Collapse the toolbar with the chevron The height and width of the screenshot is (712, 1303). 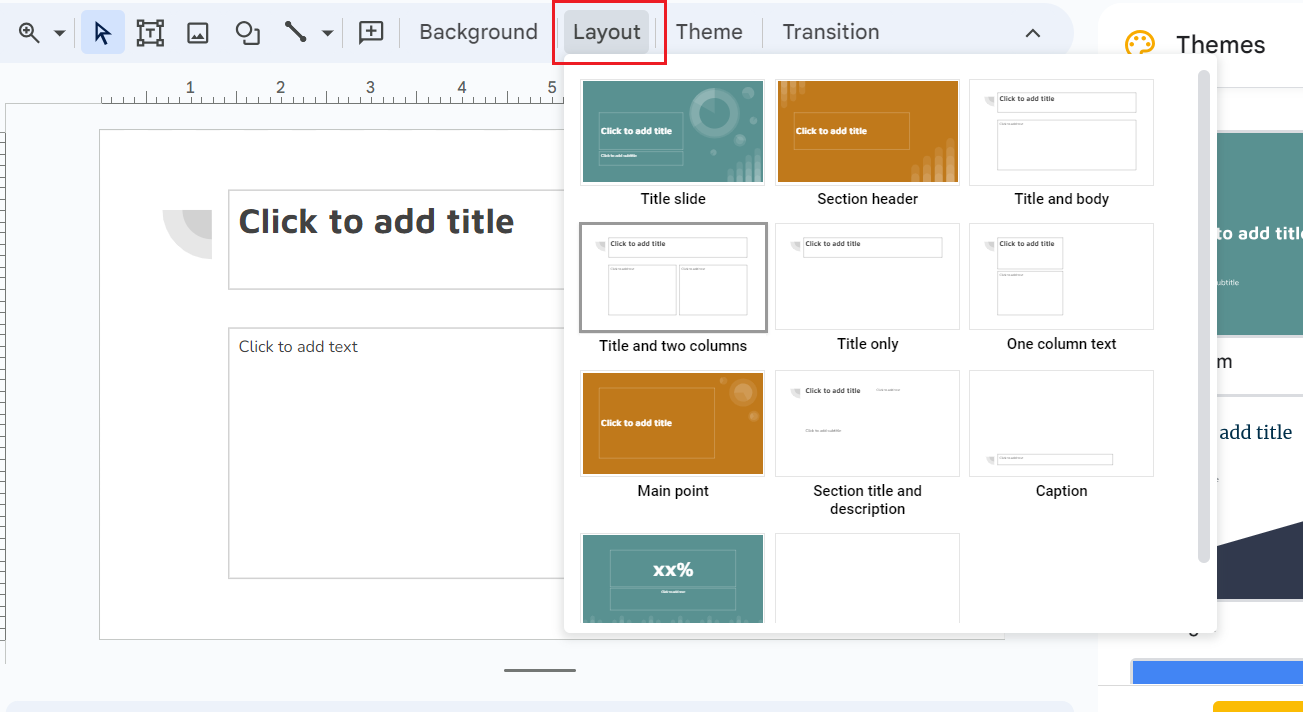coord(1032,31)
